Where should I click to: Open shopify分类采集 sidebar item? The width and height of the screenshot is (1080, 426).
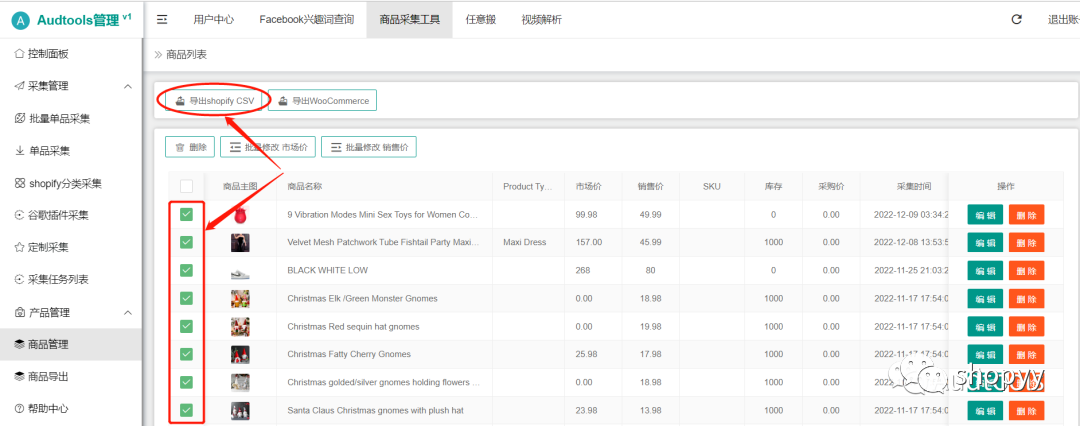point(65,183)
